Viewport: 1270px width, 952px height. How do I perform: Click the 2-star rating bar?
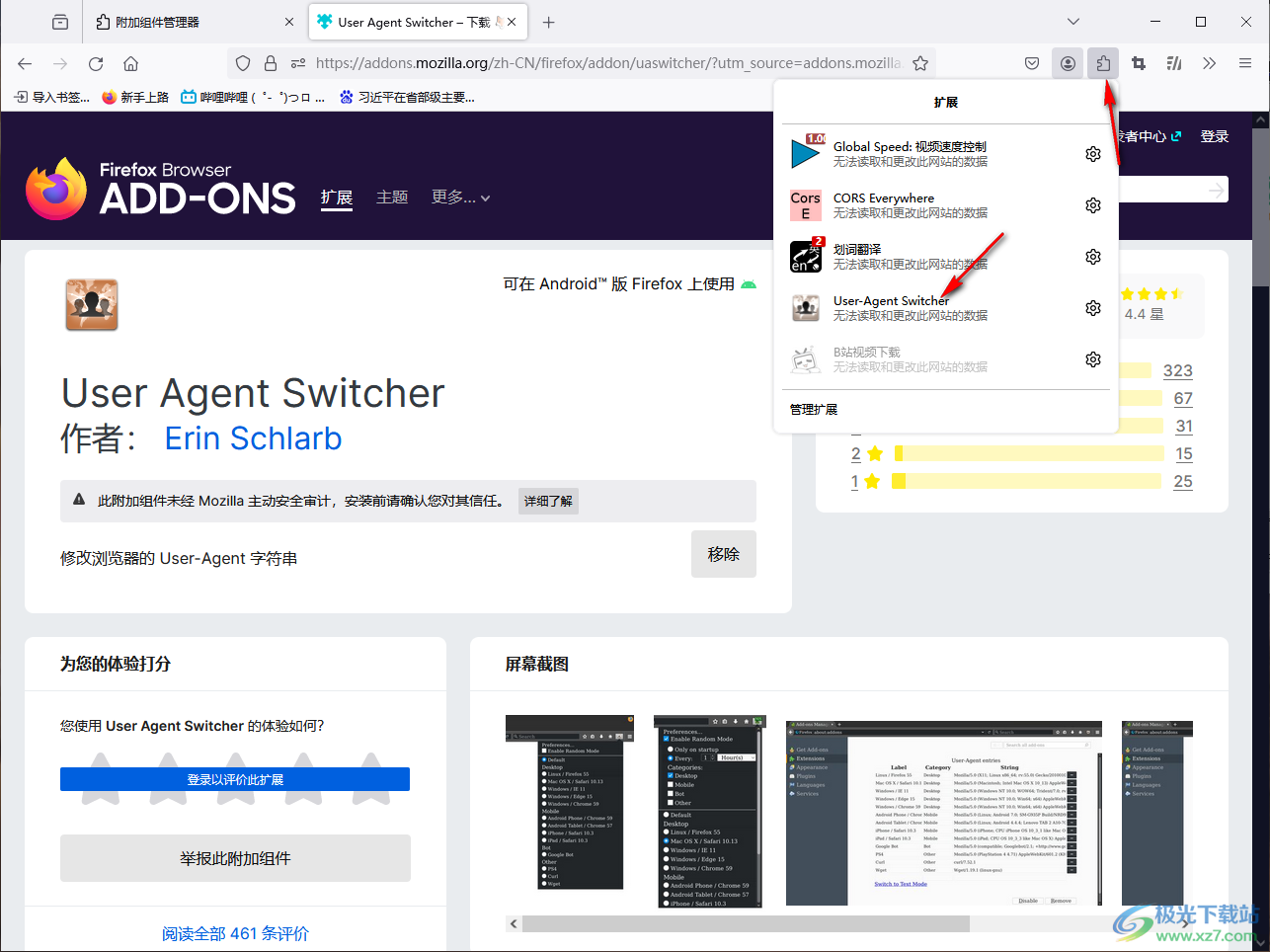click(x=1029, y=453)
